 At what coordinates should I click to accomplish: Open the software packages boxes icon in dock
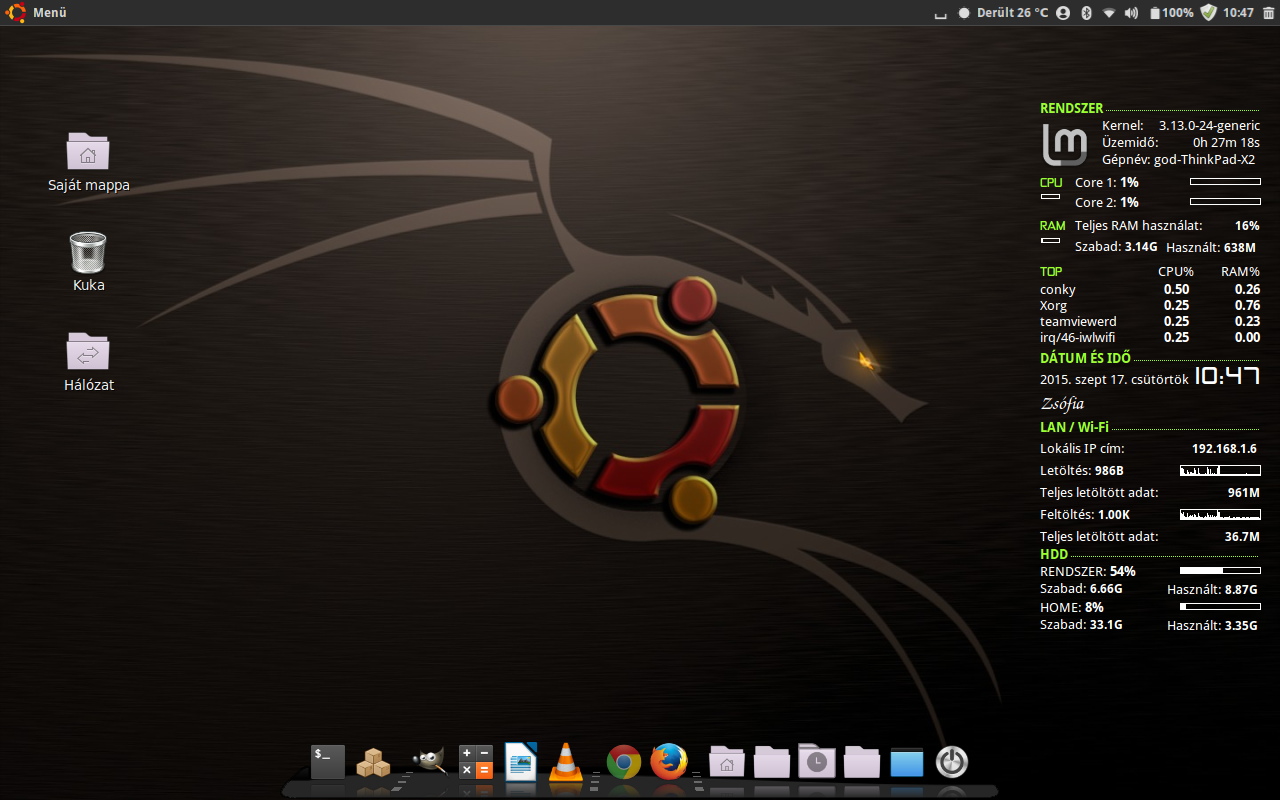[x=374, y=762]
